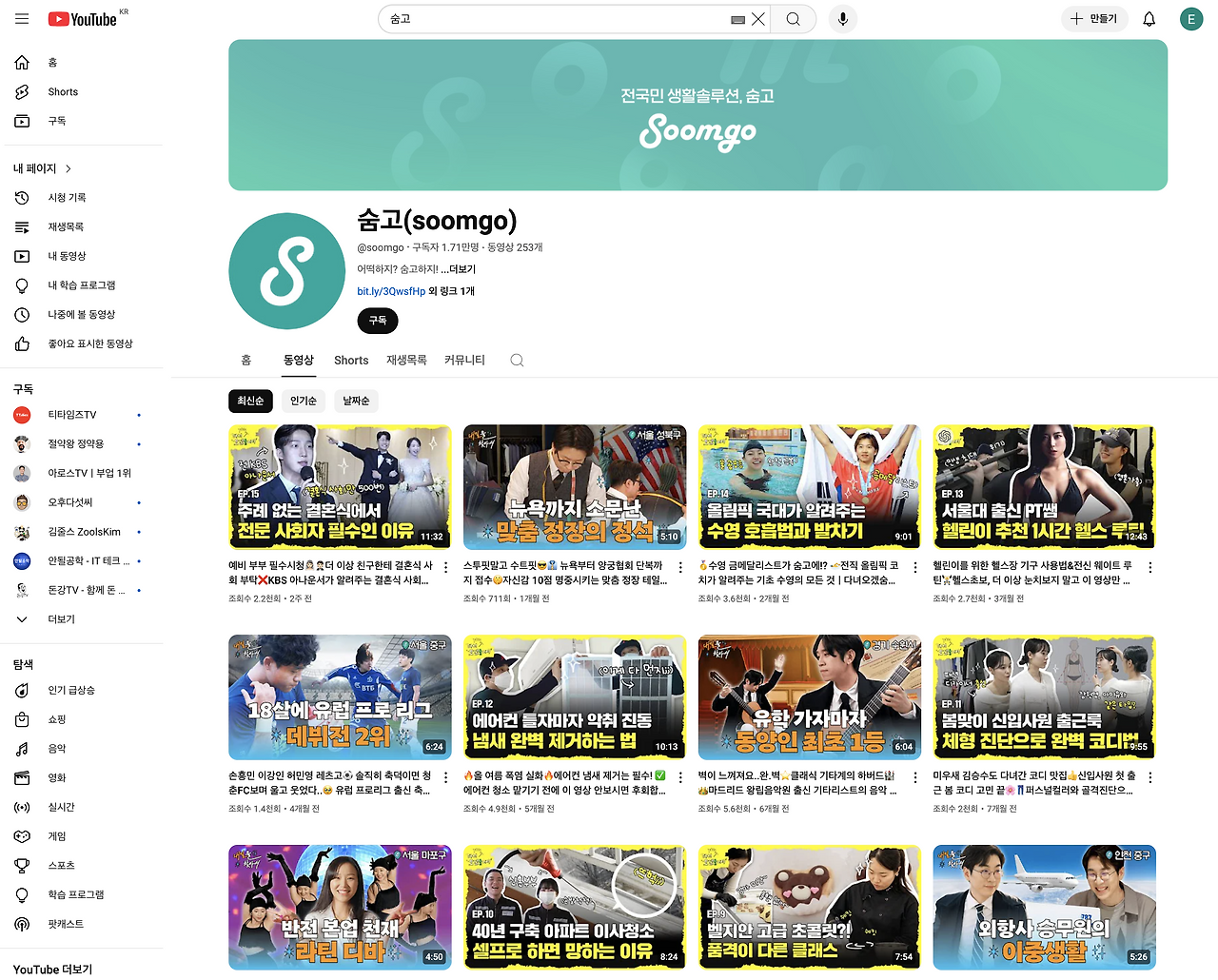Switch to the channel 홈 tab
1218x980 pixels.
[246, 361]
